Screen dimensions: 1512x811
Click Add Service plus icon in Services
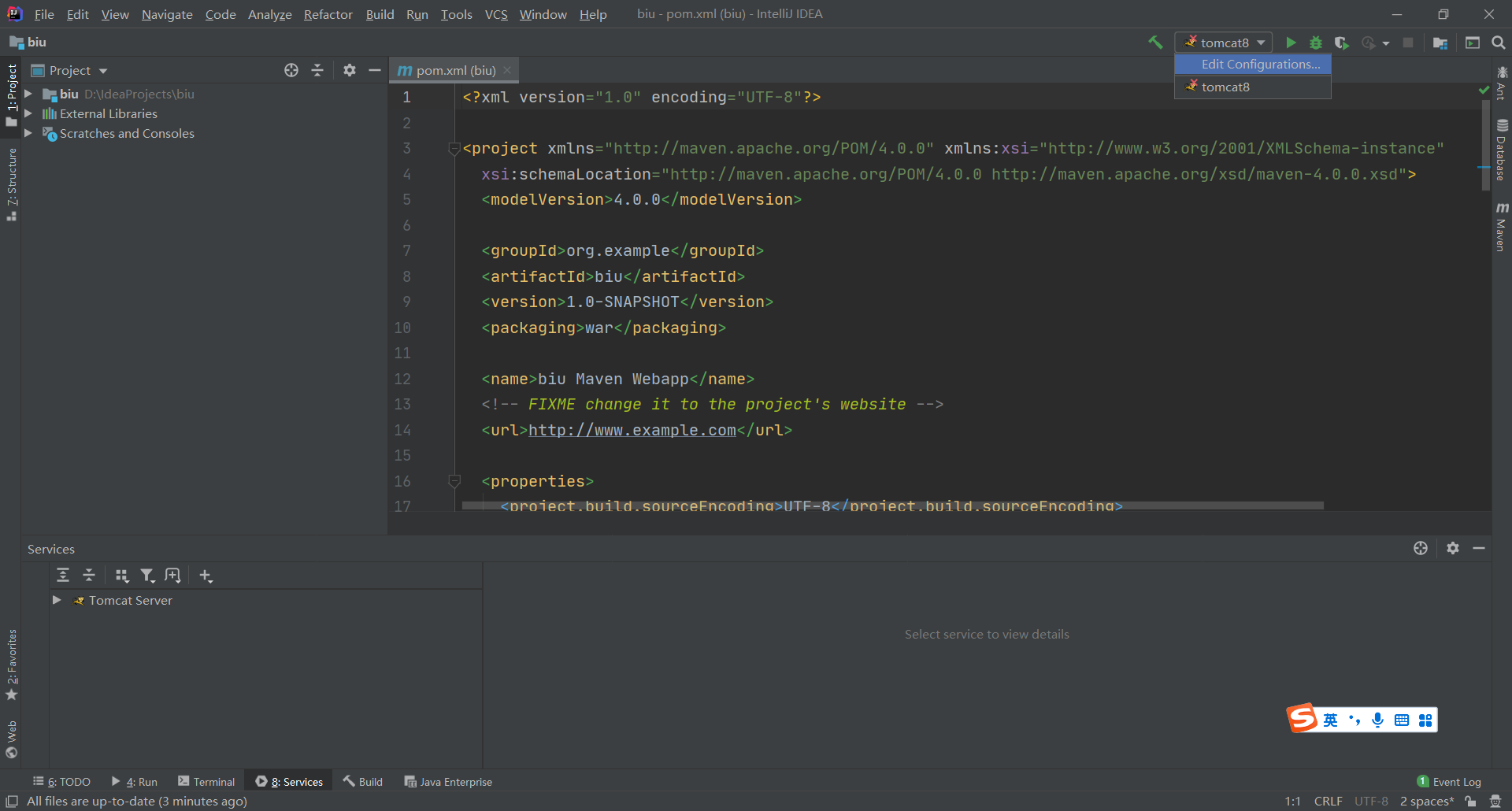click(x=206, y=576)
